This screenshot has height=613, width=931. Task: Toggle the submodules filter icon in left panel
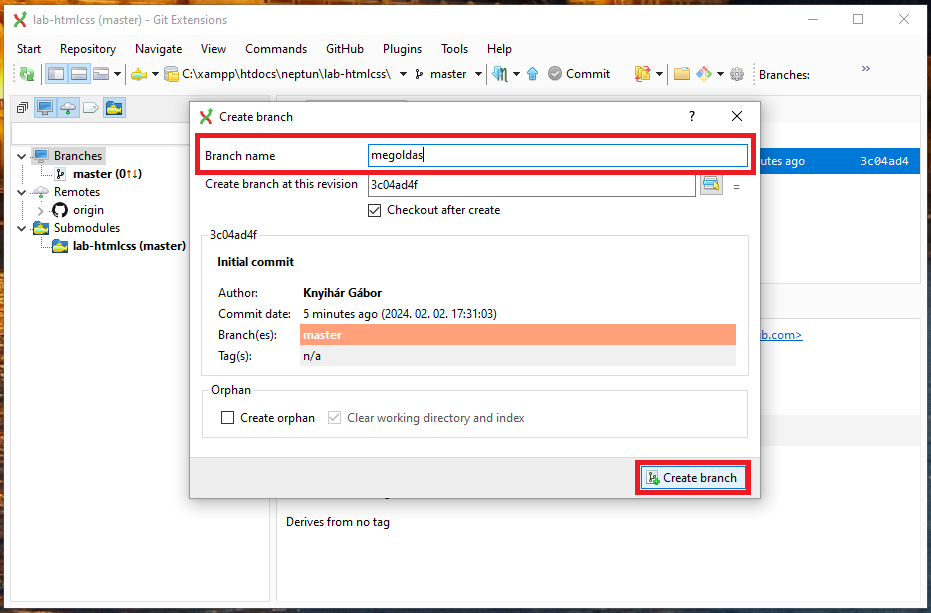point(114,108)
